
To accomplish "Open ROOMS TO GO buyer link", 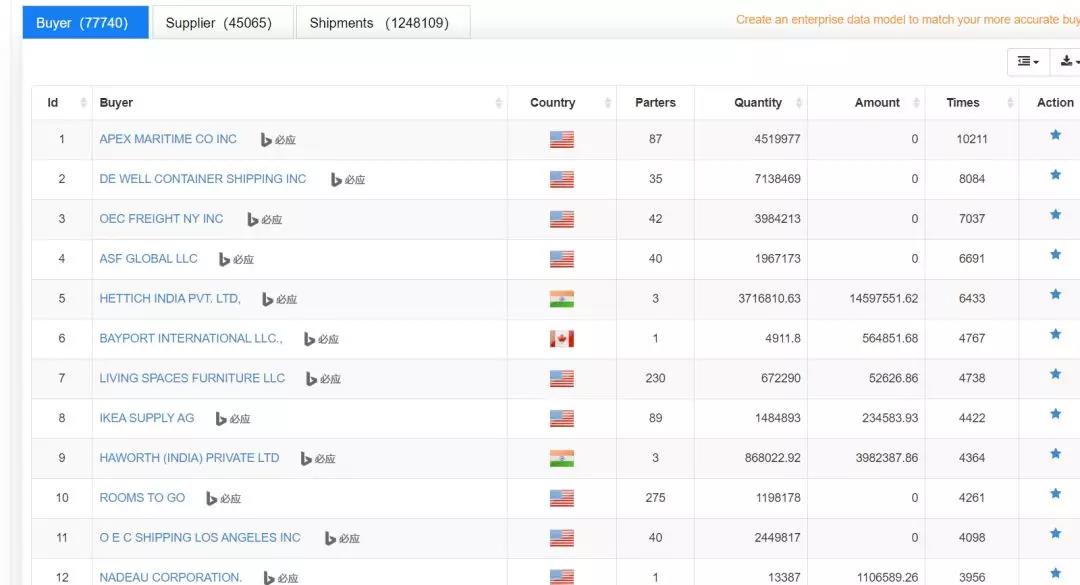I will click(142, 498).
